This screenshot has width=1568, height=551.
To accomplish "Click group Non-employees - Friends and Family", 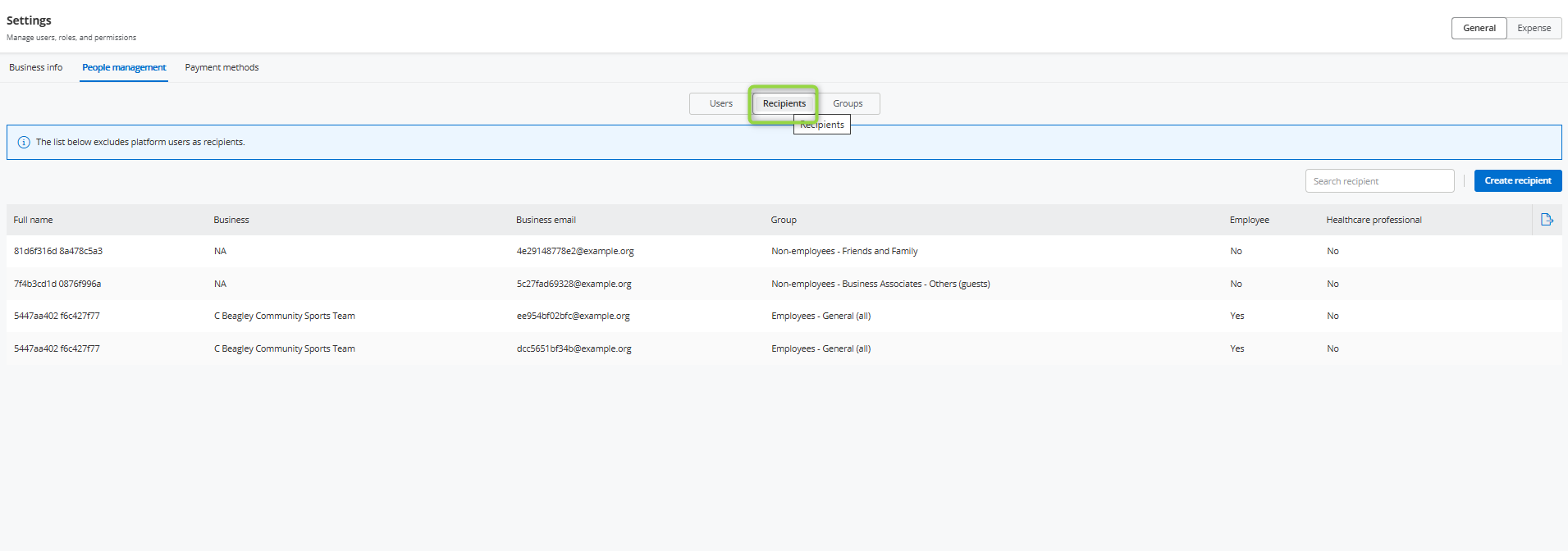I will (x=844, y=251).
